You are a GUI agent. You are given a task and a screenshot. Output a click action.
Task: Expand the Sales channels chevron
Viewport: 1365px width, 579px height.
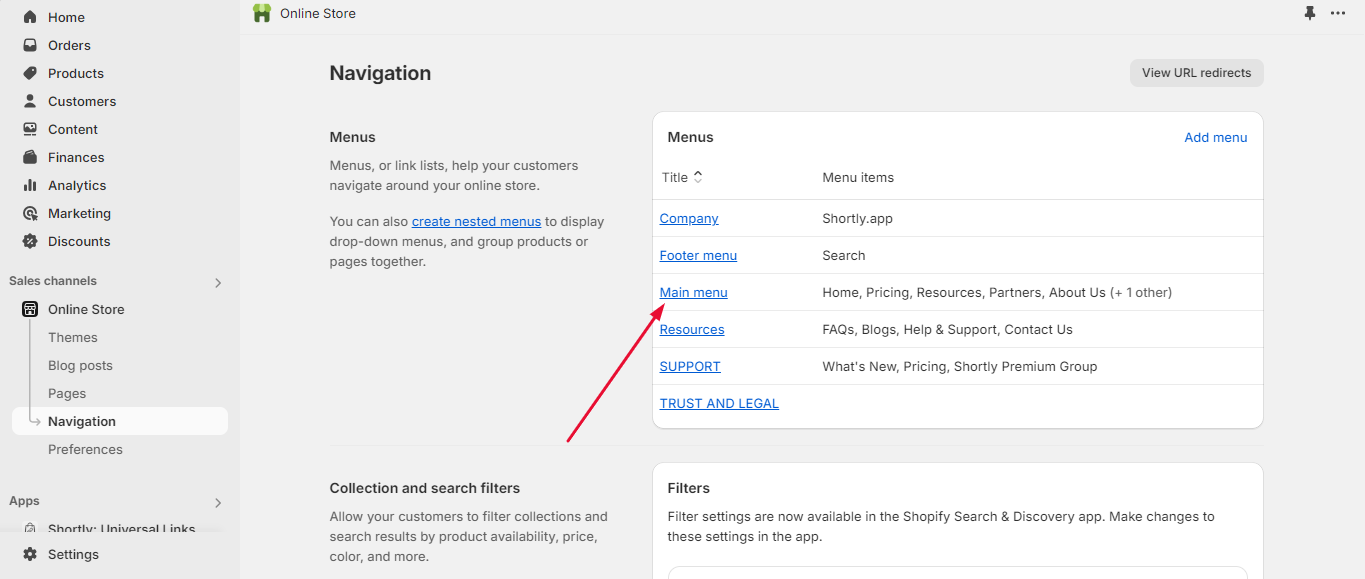click(x=218, y=282)
